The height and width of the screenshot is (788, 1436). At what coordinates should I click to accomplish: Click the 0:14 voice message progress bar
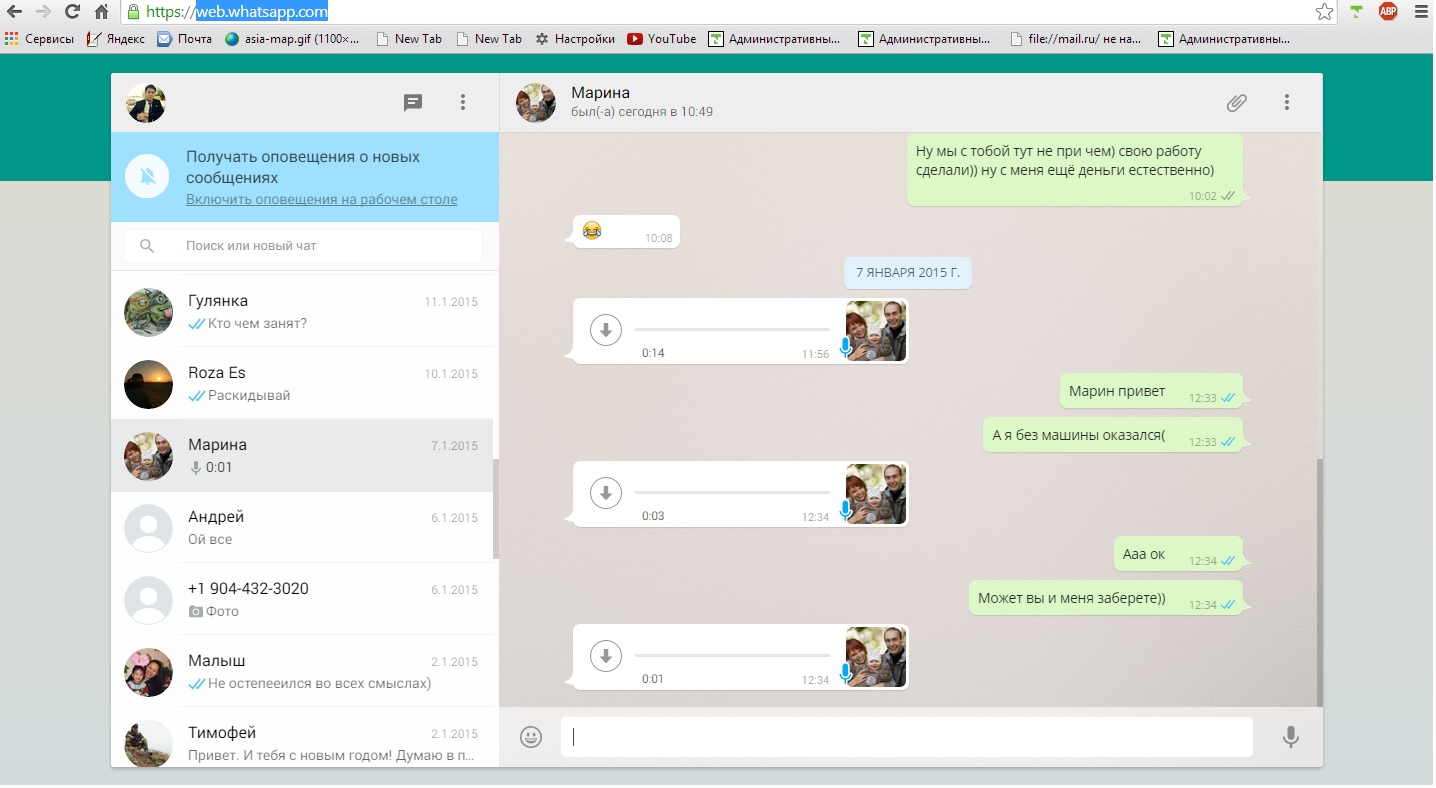coord(732,329)
